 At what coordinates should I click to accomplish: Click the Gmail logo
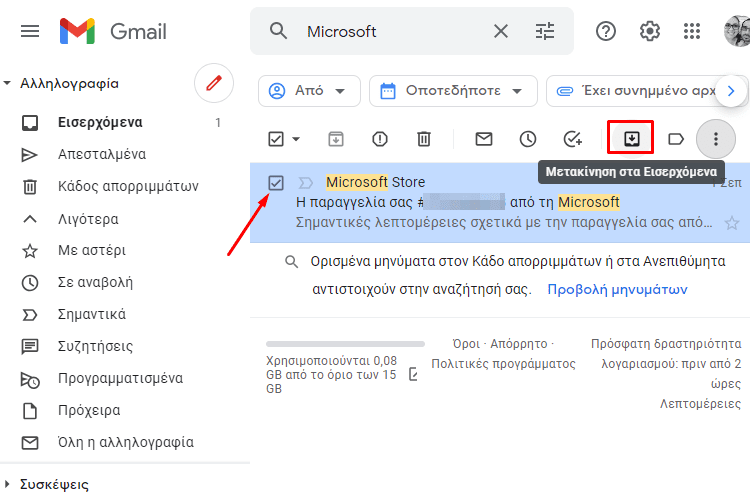113,32
